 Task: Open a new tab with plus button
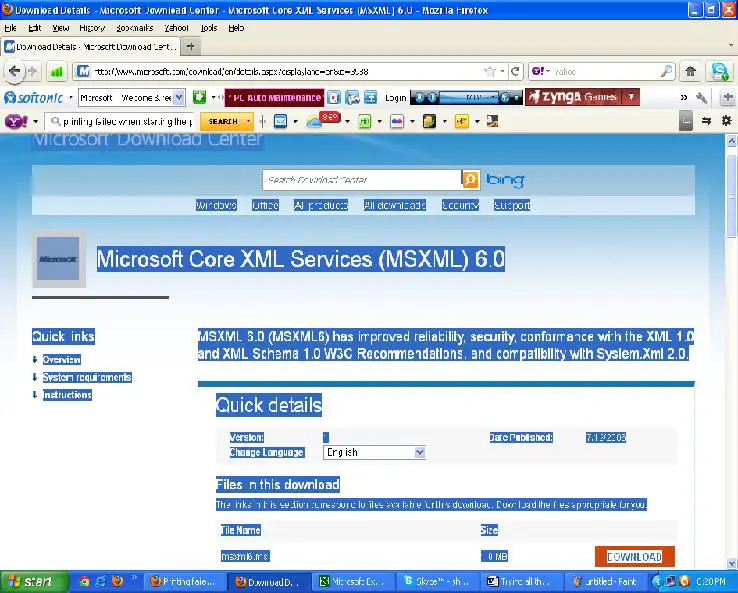click(x=191, y=46)
